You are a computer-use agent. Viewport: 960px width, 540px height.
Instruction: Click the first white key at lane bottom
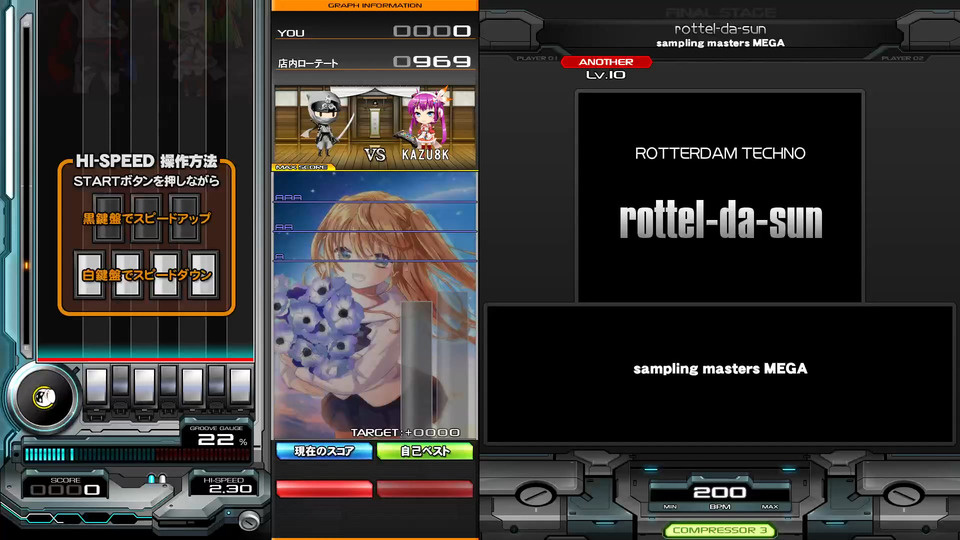[97, 386]
